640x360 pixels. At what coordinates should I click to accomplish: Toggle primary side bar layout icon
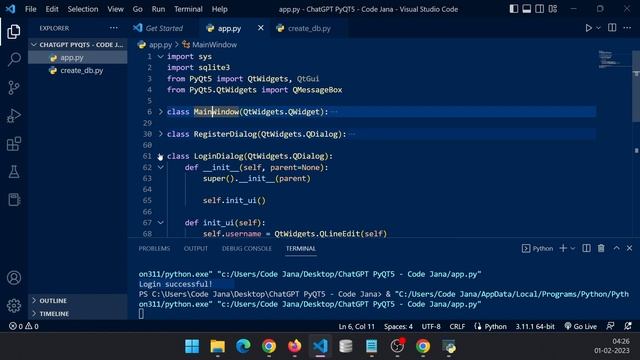514,9
